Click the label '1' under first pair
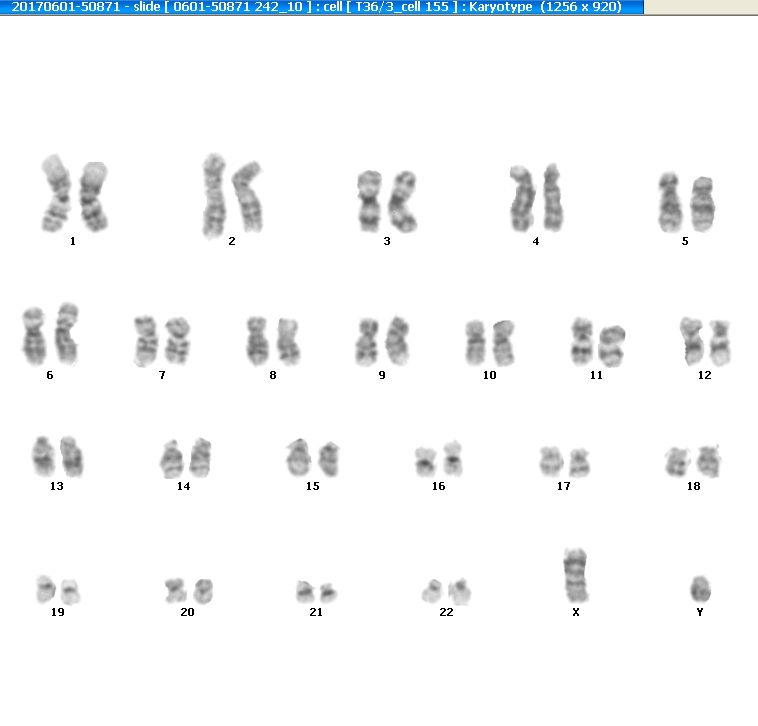This screenshot has width=758, height=726. tap(73, 241)
